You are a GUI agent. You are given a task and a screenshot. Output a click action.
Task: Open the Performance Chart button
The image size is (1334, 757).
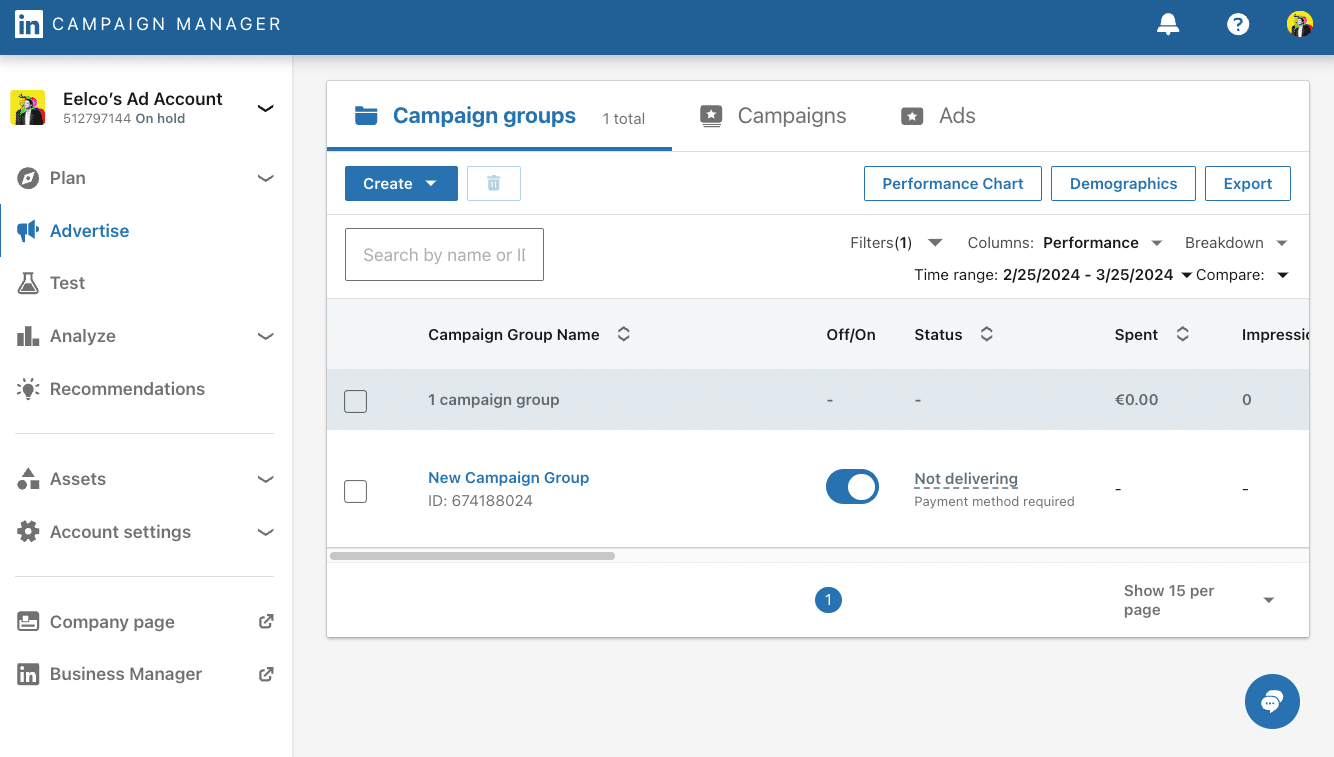(x=953, y=184)
